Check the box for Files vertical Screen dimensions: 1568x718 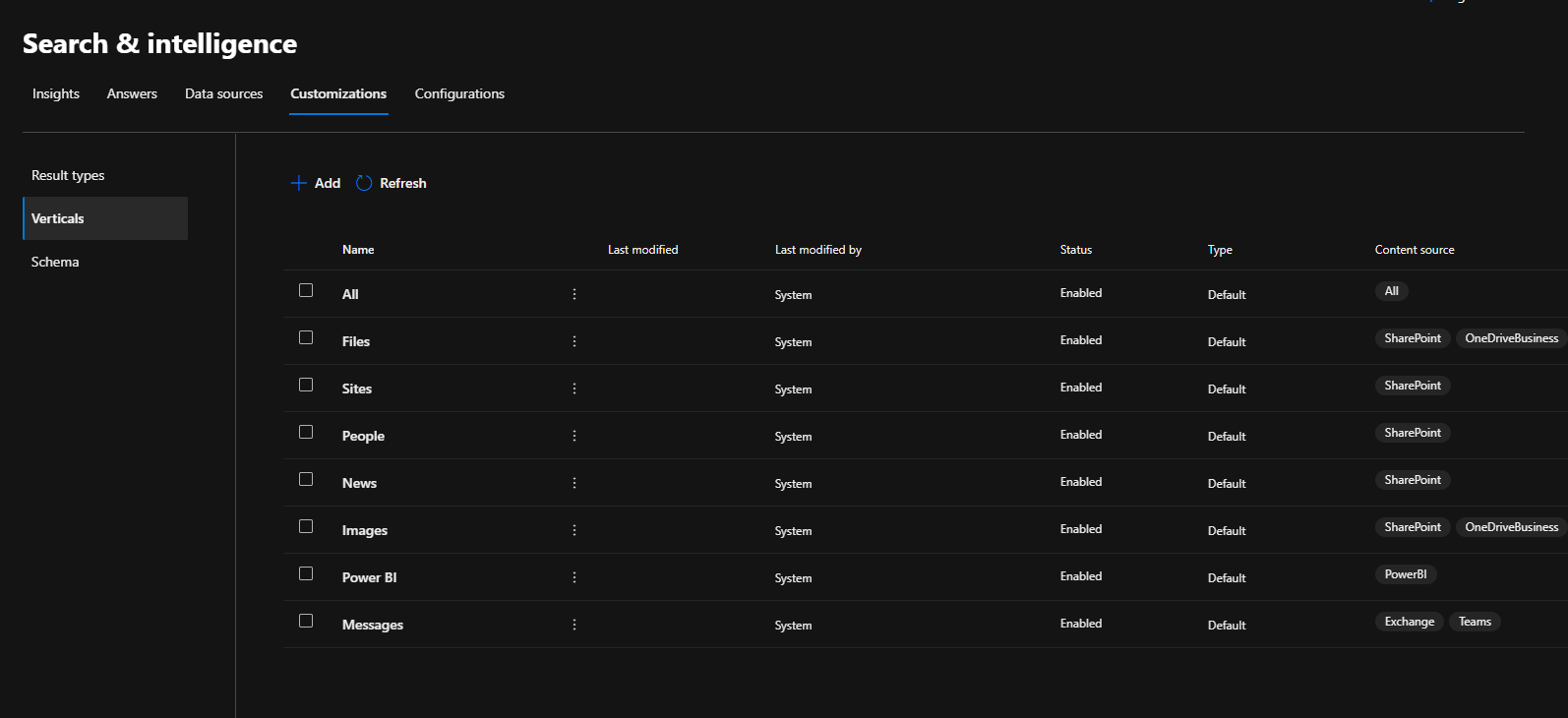coord(306,337)
